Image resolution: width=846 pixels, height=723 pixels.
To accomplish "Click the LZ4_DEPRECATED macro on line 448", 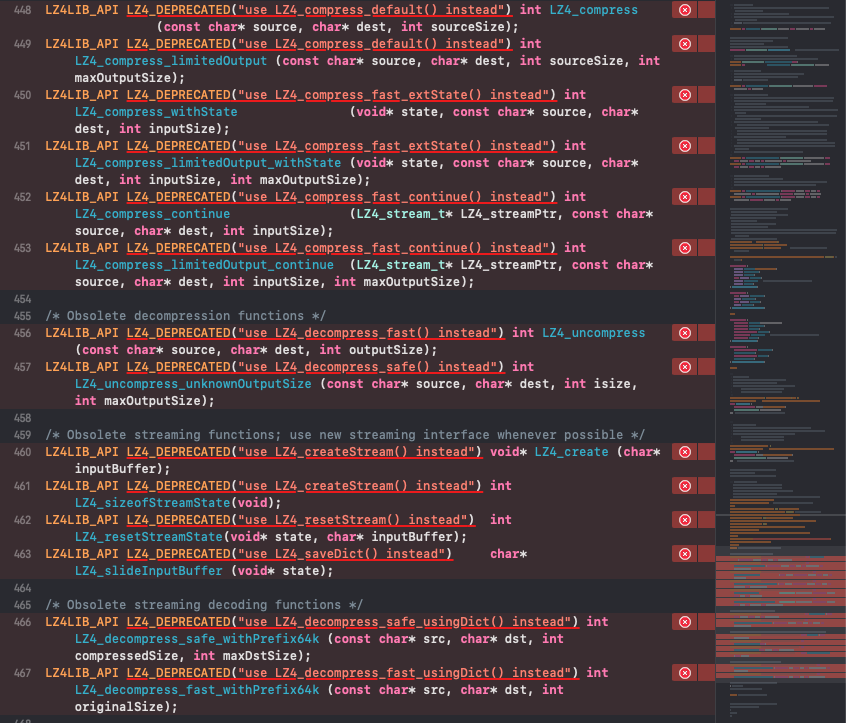I will [178, 10].
